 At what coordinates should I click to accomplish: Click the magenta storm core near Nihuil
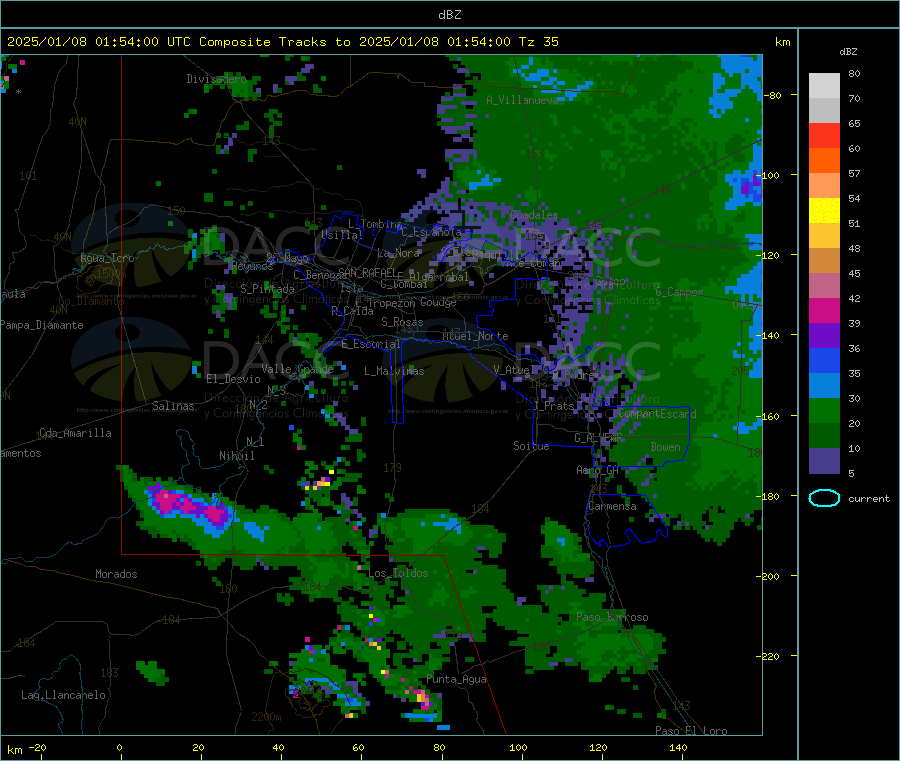[x=189, y=504]
